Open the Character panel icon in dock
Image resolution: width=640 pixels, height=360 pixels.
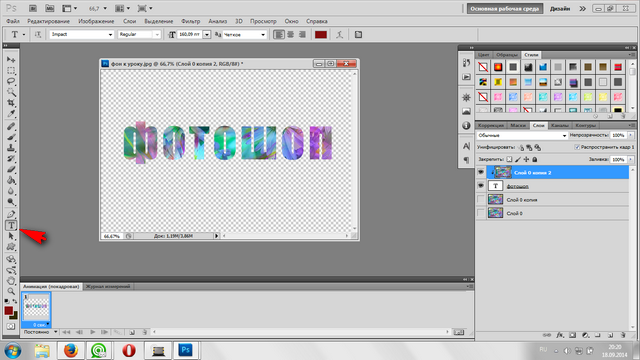466,146
